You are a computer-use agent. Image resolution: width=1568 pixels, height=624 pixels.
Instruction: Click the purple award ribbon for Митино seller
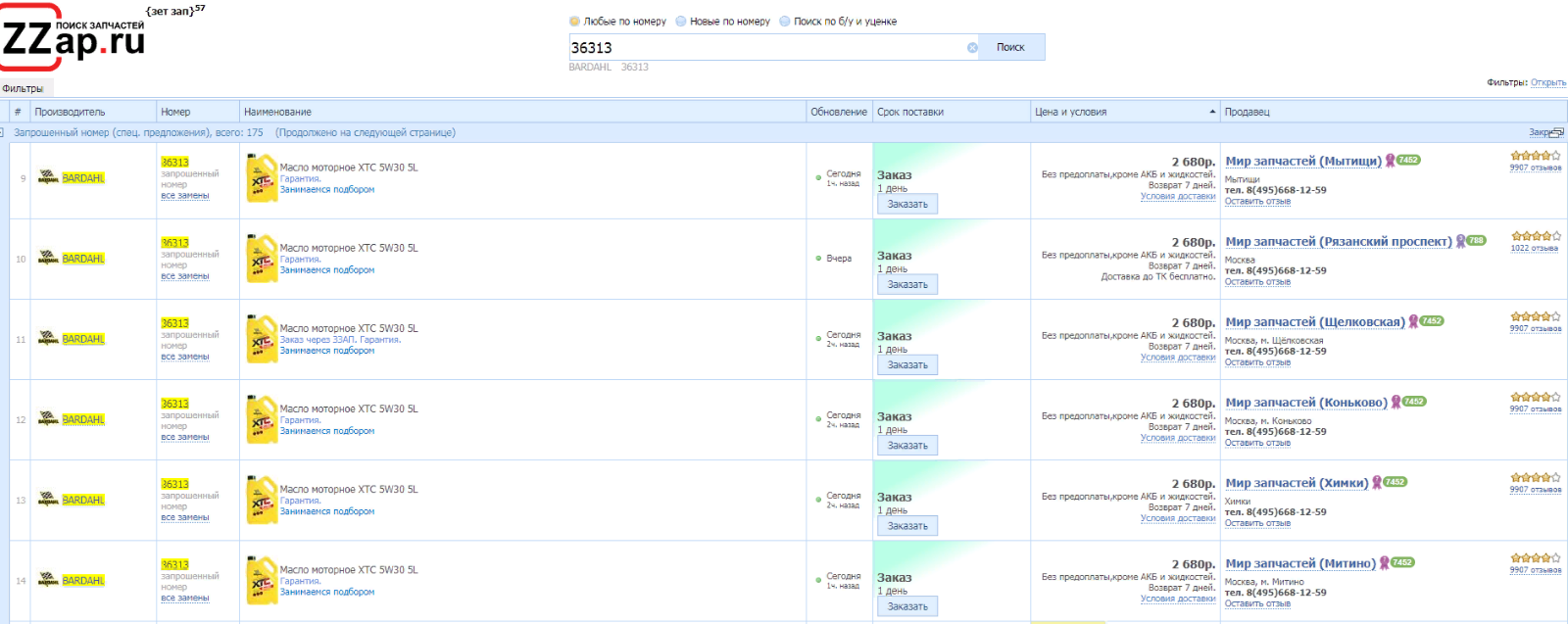1385,562
